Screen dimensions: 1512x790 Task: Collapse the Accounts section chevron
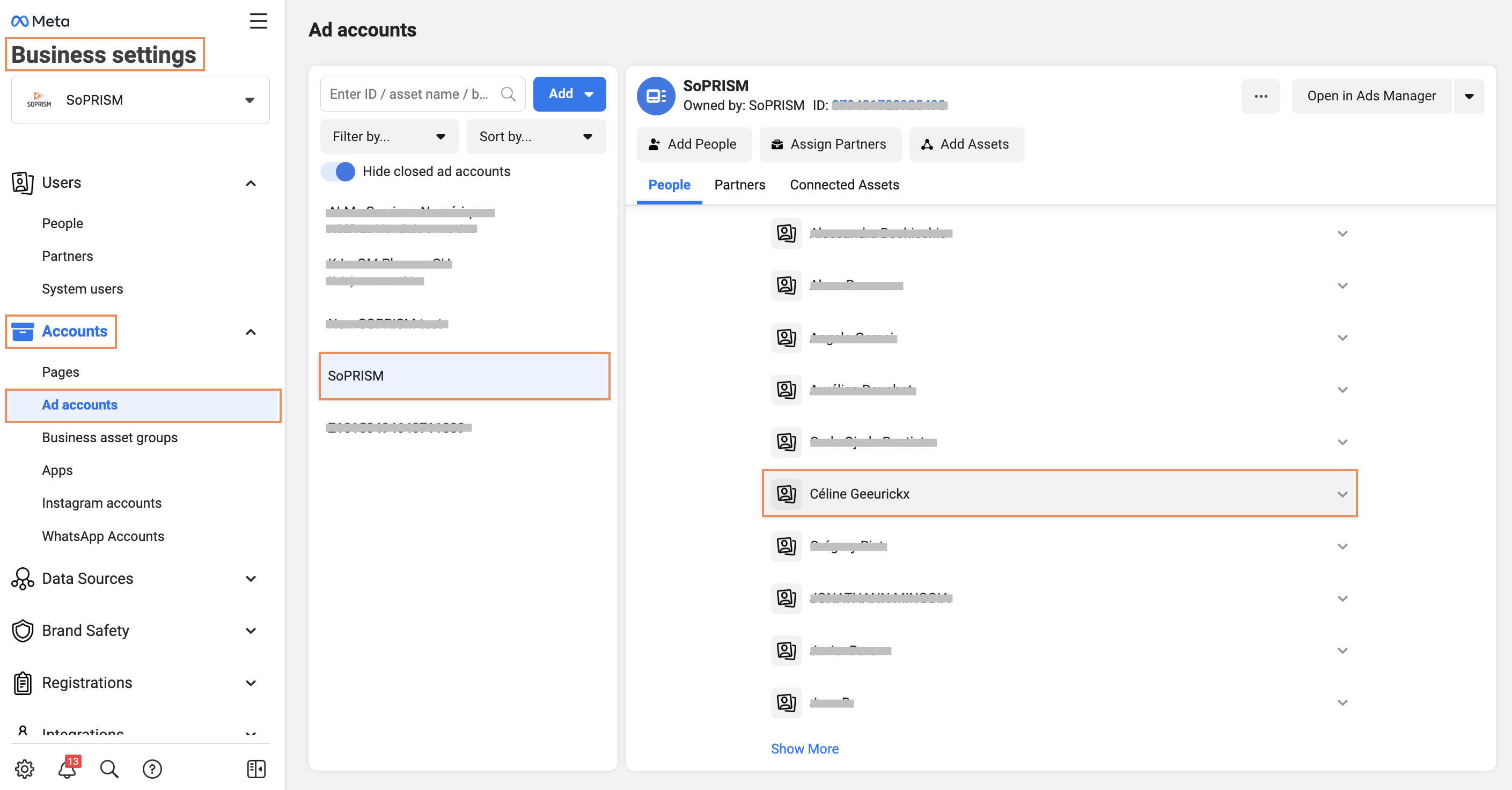(x=251, y=332)
